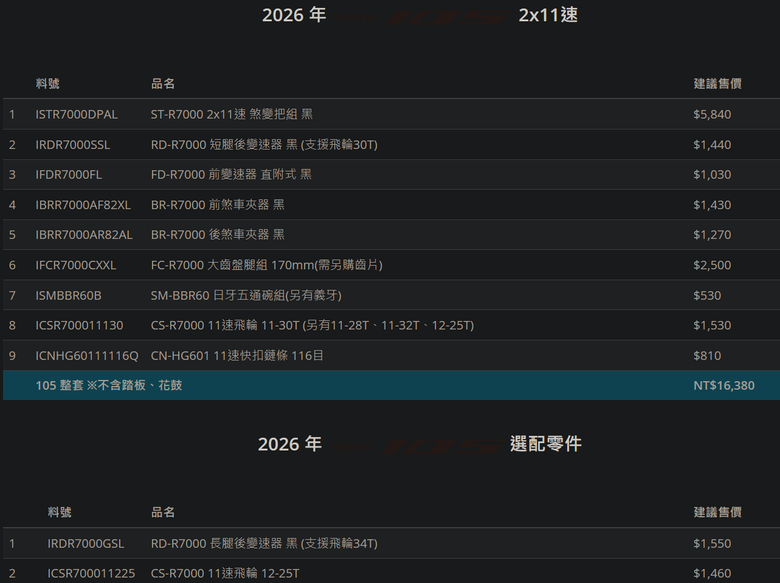Screen dimensions: 780x583
Task: Click part number IFCR7000CXXL
Action: coord(76,265)
